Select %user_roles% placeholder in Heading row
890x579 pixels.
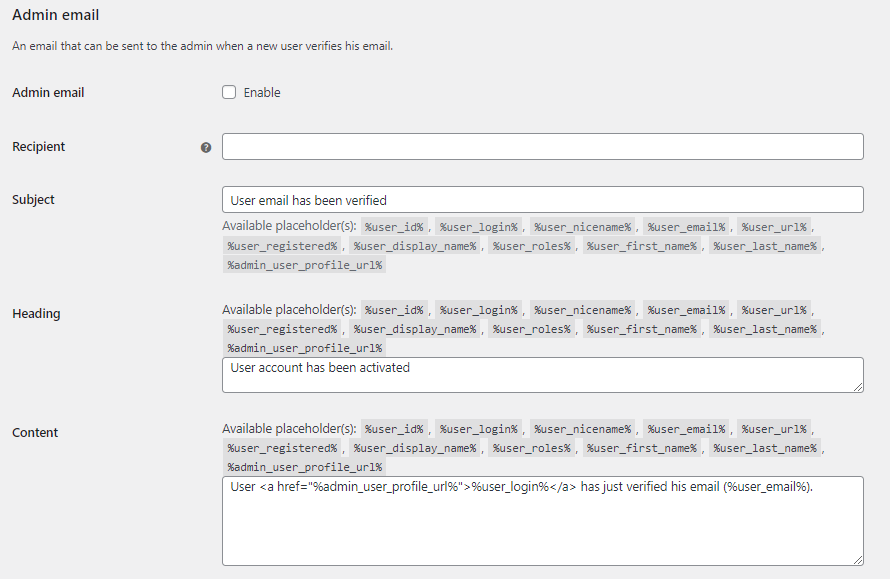[x=531, y=329]
